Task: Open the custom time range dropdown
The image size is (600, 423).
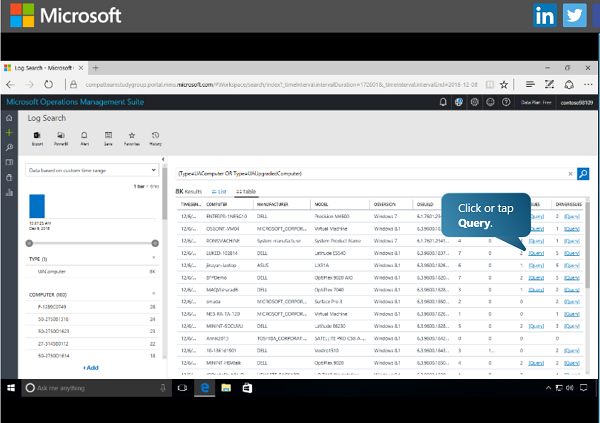Action: [x=93, y=171]
